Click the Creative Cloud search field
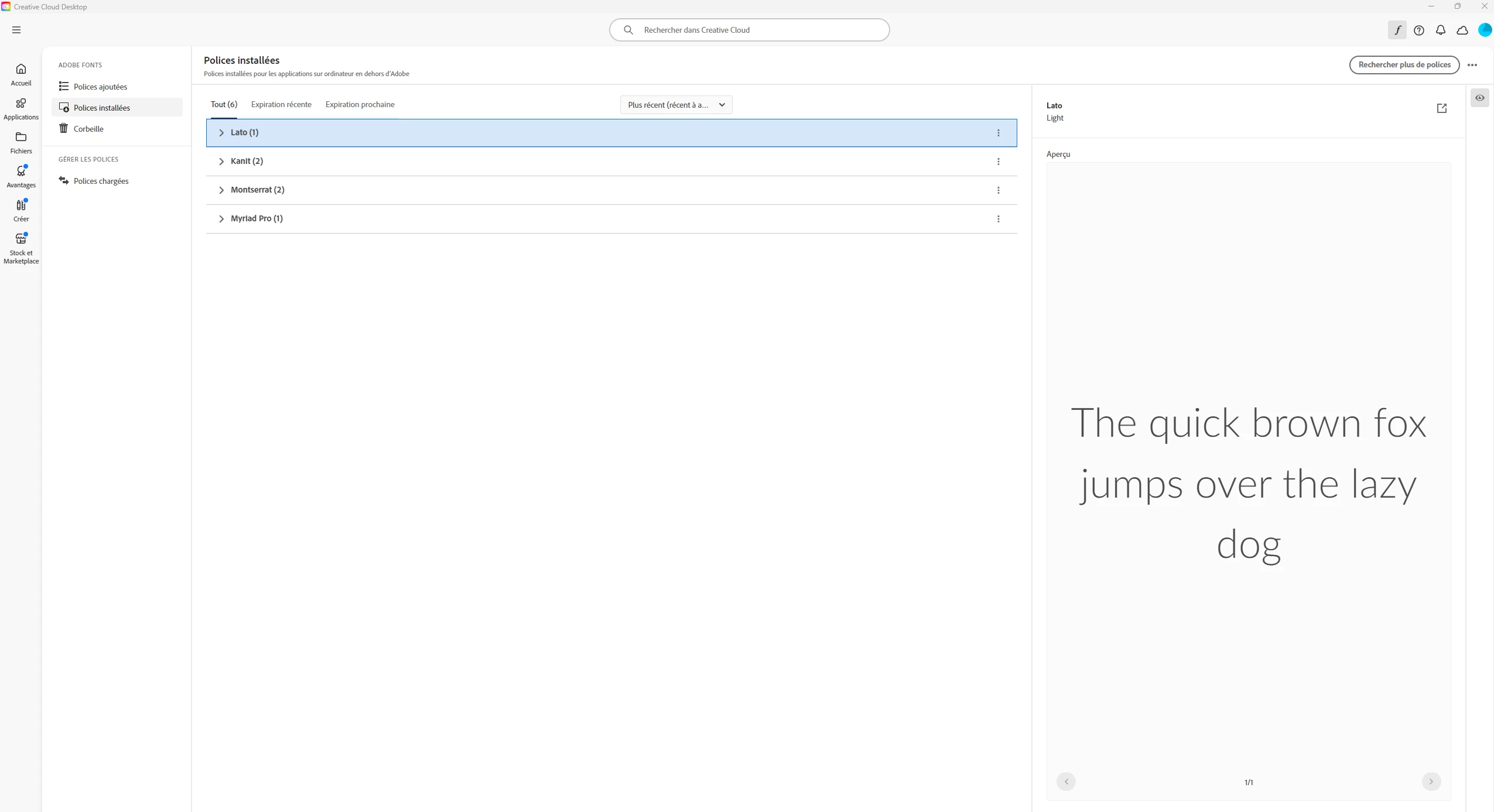 750,30
